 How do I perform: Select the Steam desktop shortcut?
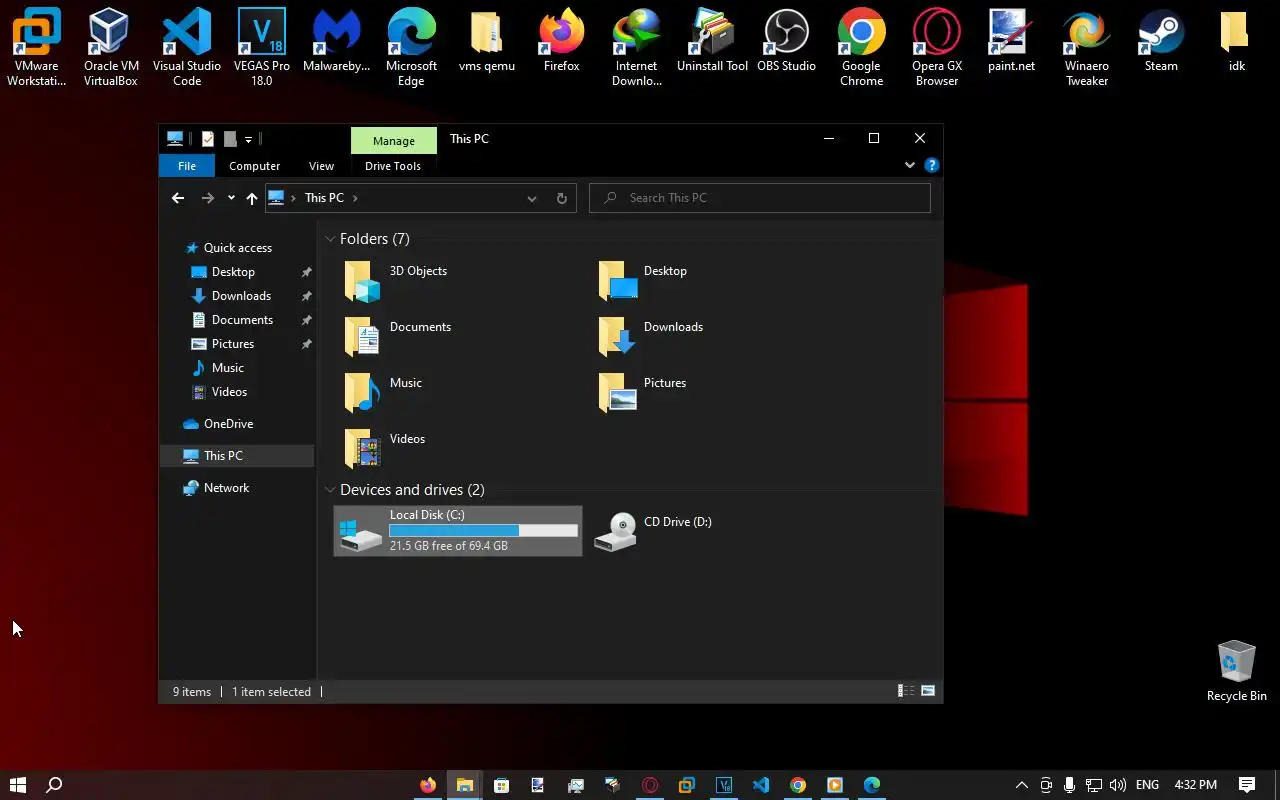(1161, 40)
